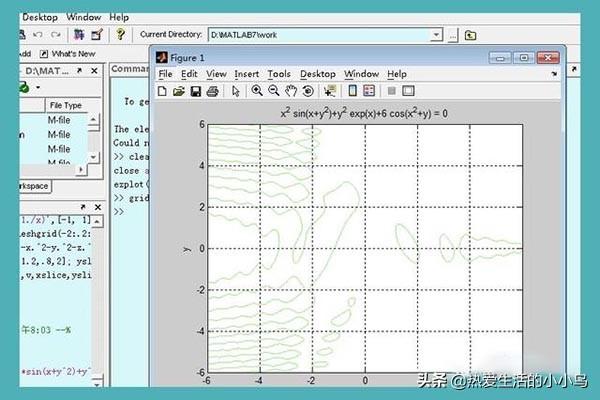Click the What's New shortcut button
The image size is (600, 400).
pyautogui.click(x=71, y=54)
